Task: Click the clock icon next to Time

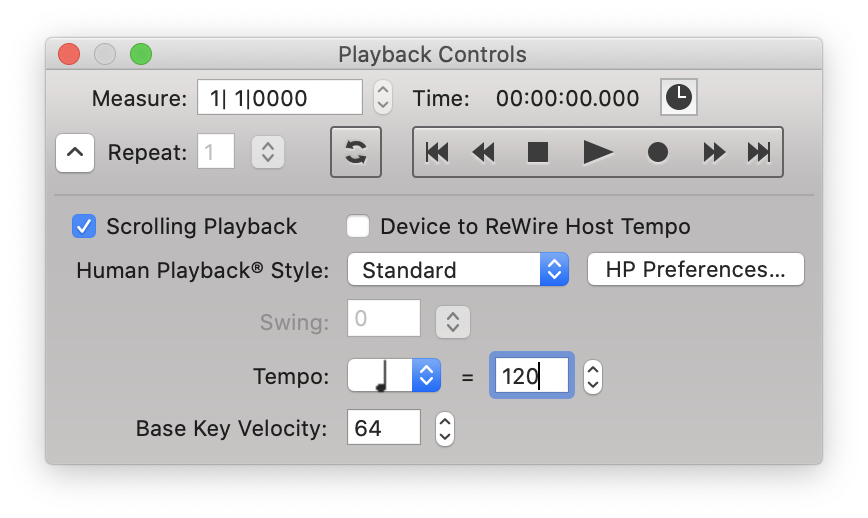Action: tap(679, 97)
